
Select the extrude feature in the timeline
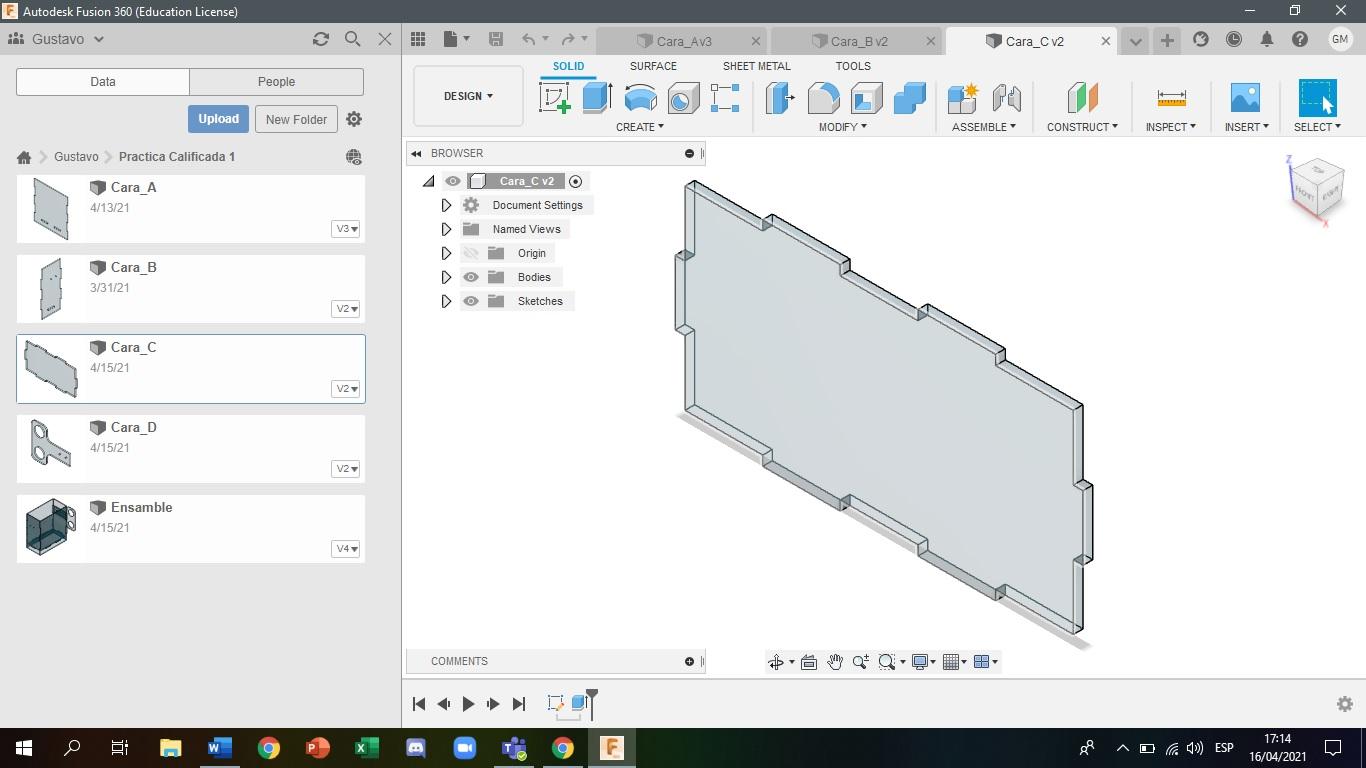click(578, 703)
